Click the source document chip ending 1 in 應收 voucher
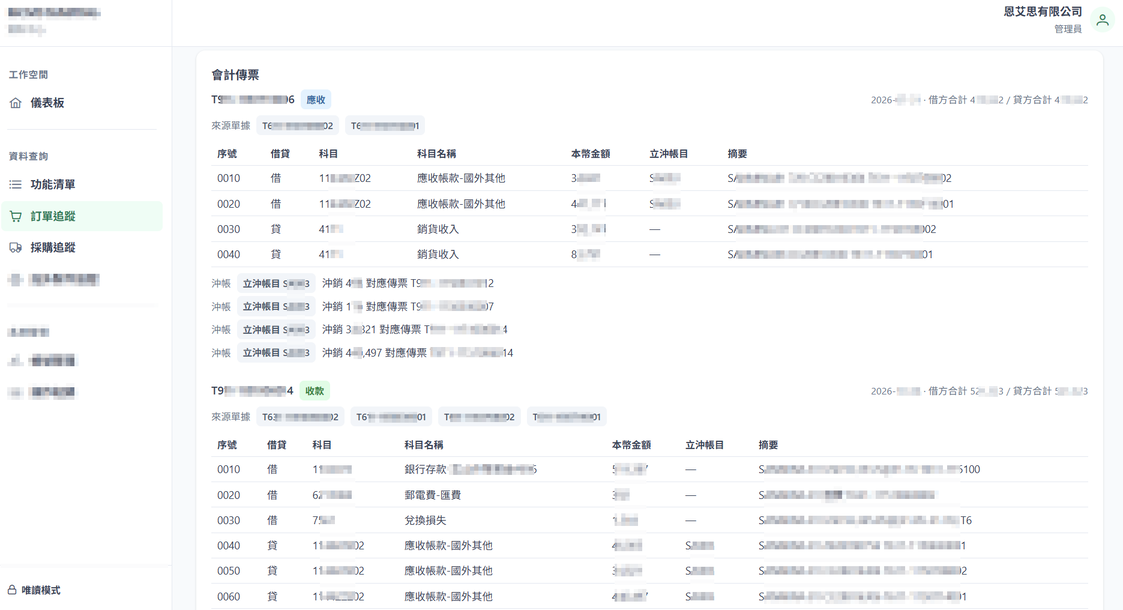Image resolution: width=1123 pixels, height=610 pixels. 385,126
